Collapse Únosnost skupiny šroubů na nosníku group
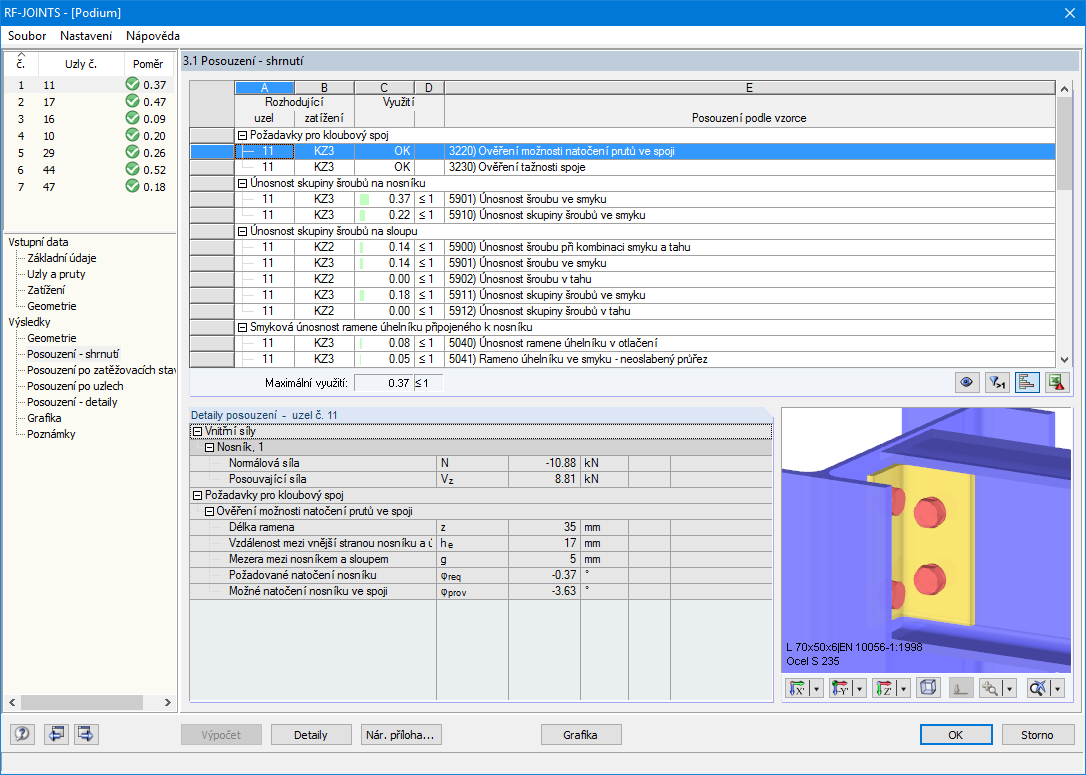 242,184
